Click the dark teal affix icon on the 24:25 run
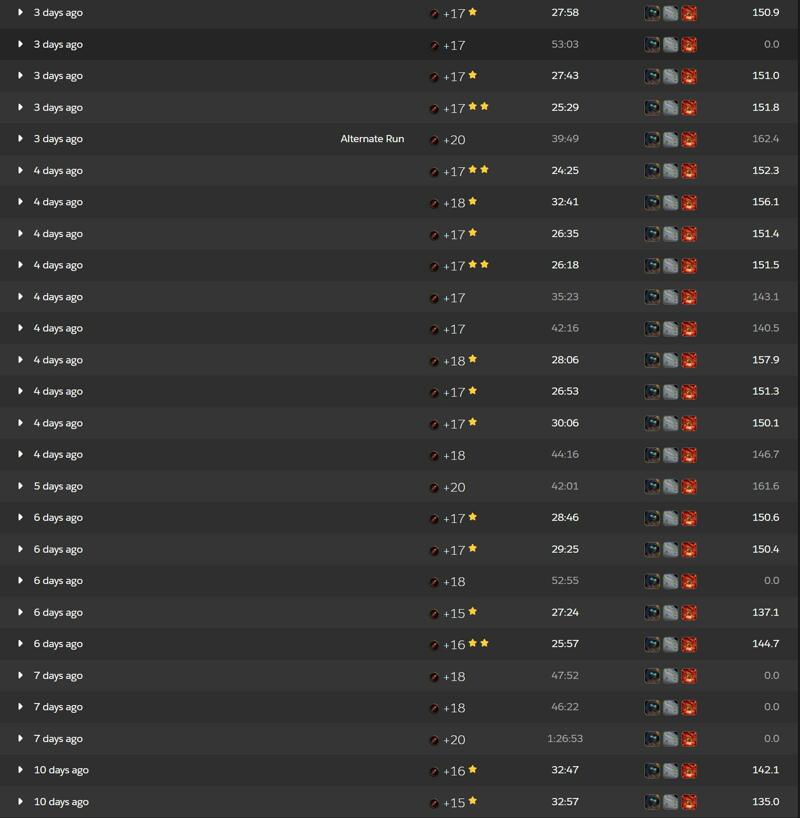800x818 pixels. click(652, 171)
